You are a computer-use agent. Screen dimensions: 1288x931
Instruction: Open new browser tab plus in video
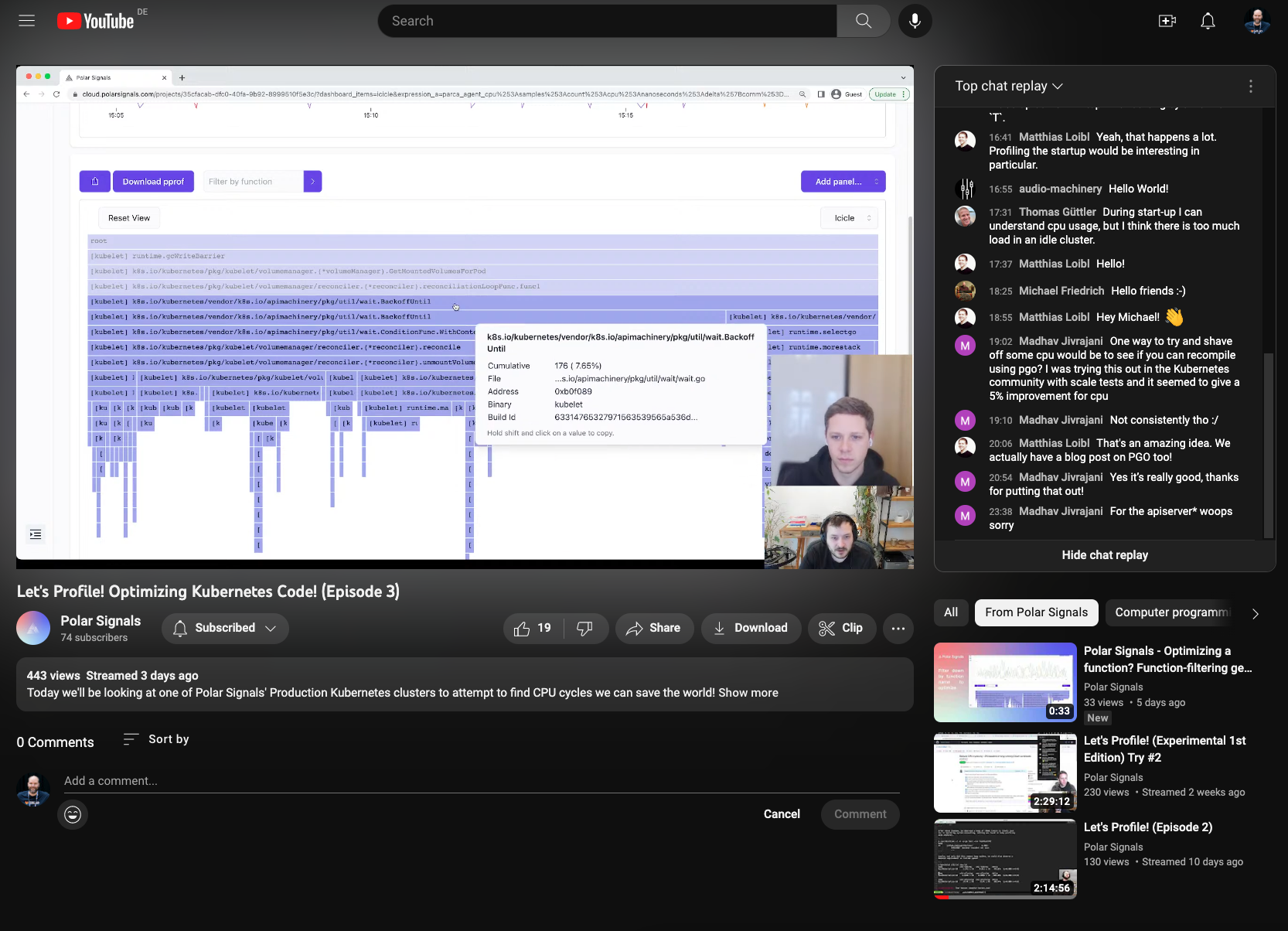click(x=182, y=77)
